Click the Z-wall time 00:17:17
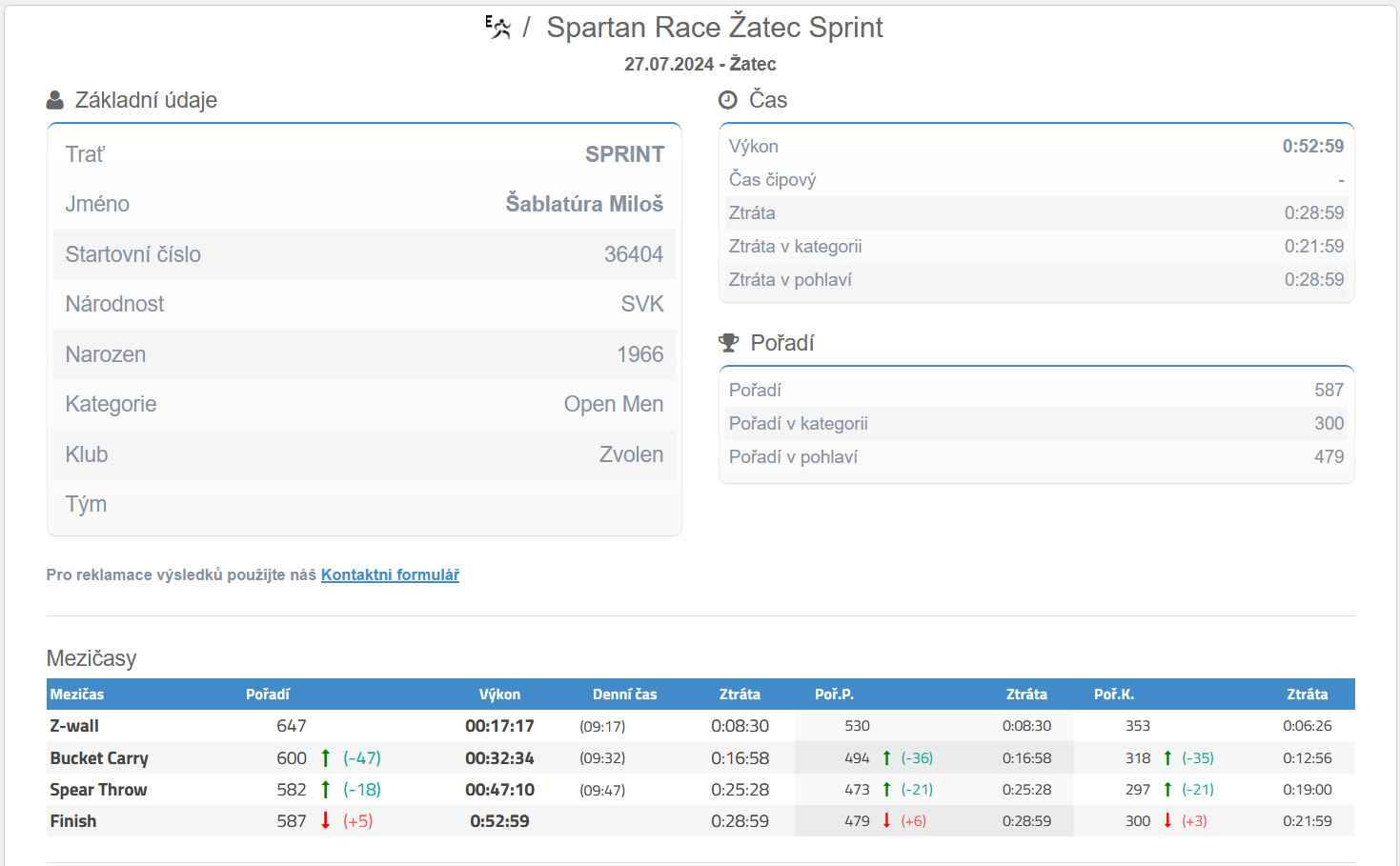Viewport: 1400px width, 866px height. coord(499,726)
